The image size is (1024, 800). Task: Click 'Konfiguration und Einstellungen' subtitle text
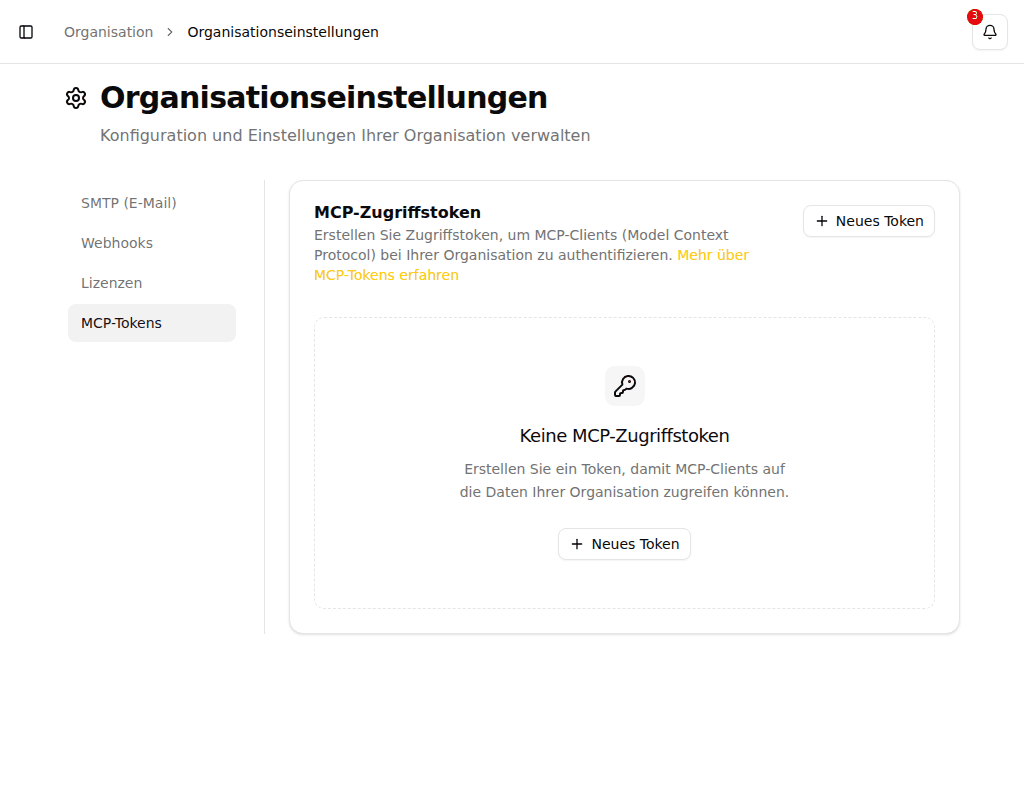[345, 135]
